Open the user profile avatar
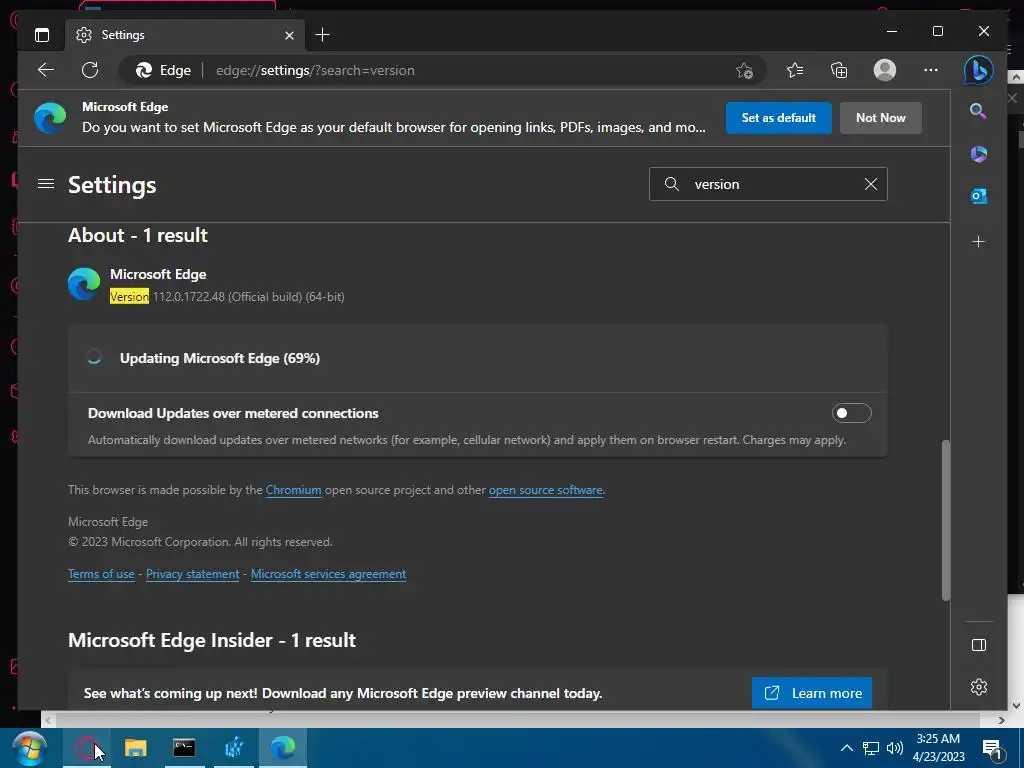This screenshot has width=1024, height=768. pos(885,70)
